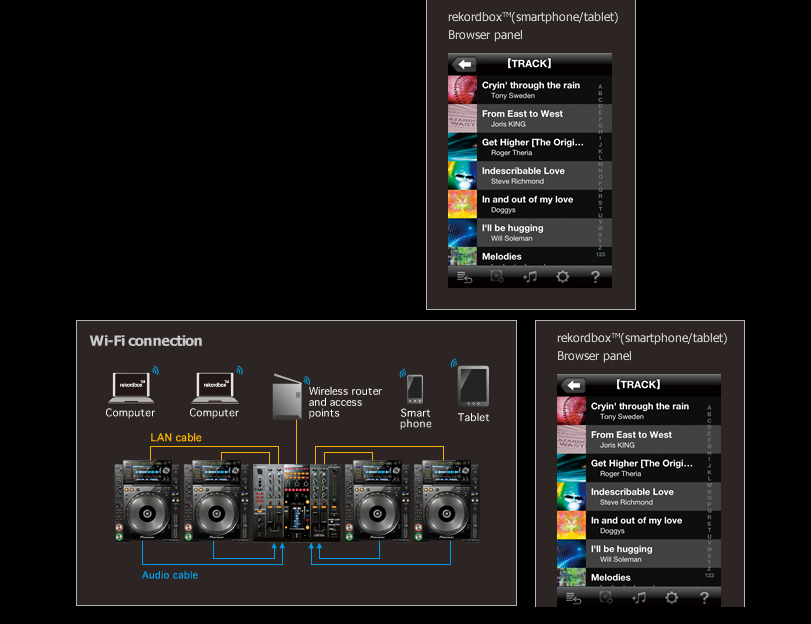811x624 pixels.
Task: Click the rightmost CDJ player deck
Action: [447, 501]
